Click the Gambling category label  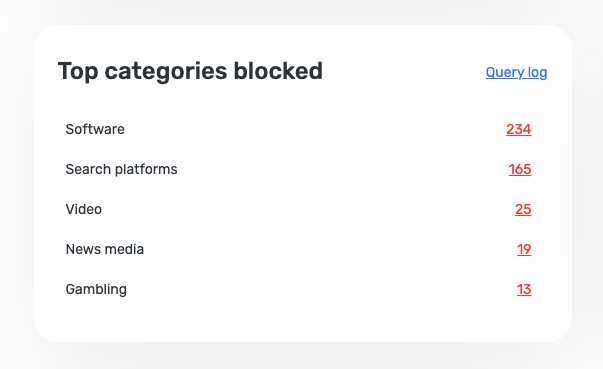[96, 289]
